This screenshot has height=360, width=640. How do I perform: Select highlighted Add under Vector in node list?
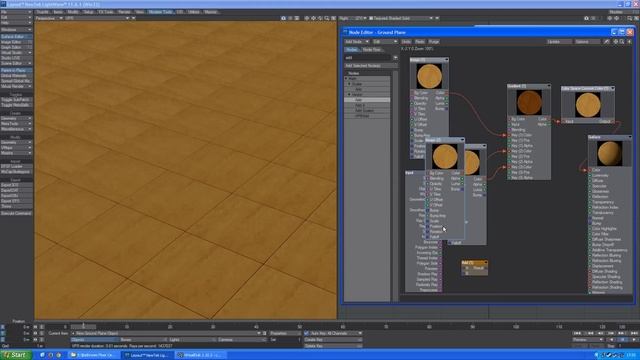point(367,100)
